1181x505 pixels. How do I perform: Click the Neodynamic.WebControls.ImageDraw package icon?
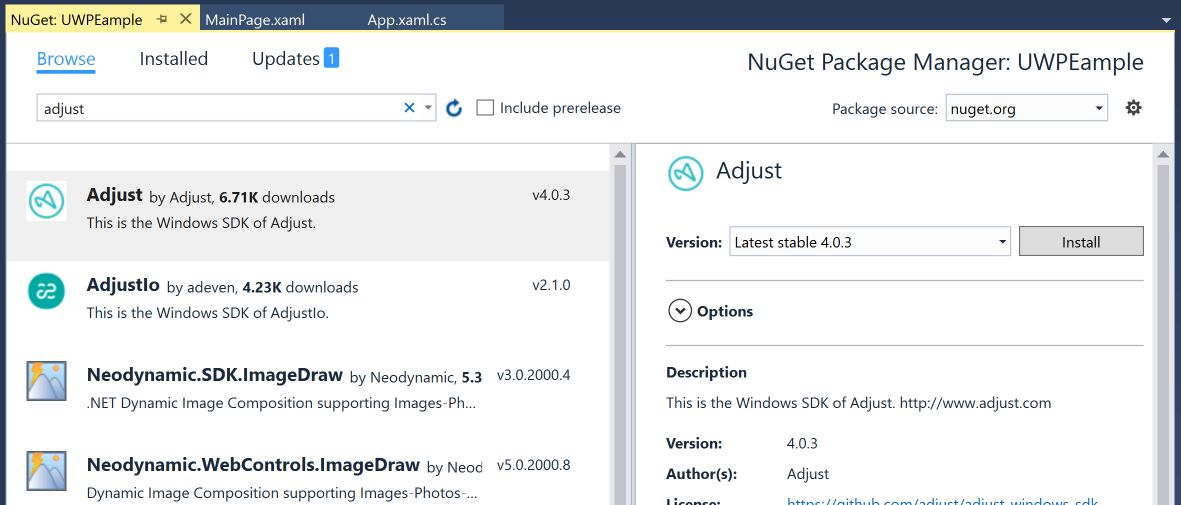47,470
